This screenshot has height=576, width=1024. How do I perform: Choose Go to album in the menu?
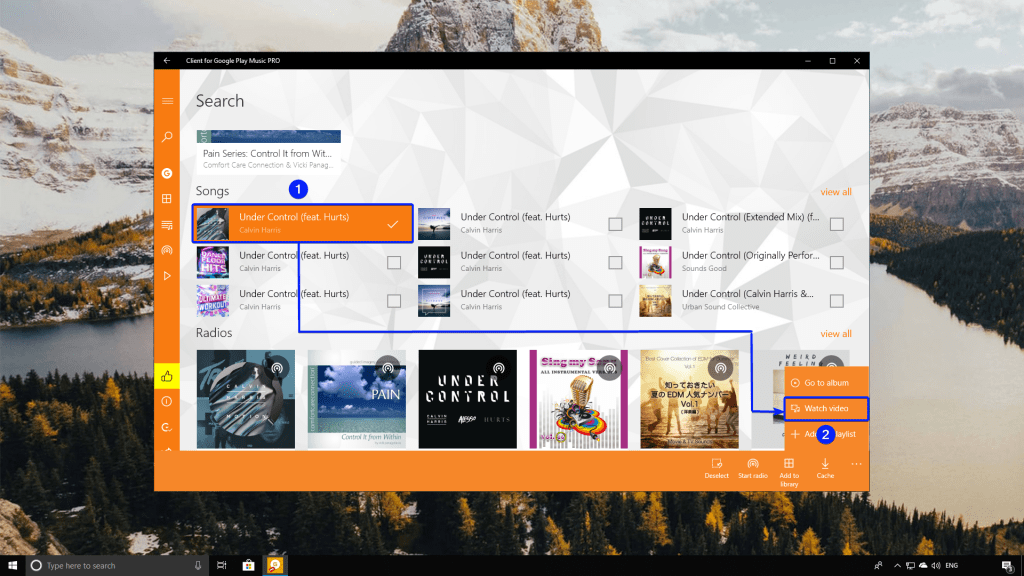pos(826,383)
